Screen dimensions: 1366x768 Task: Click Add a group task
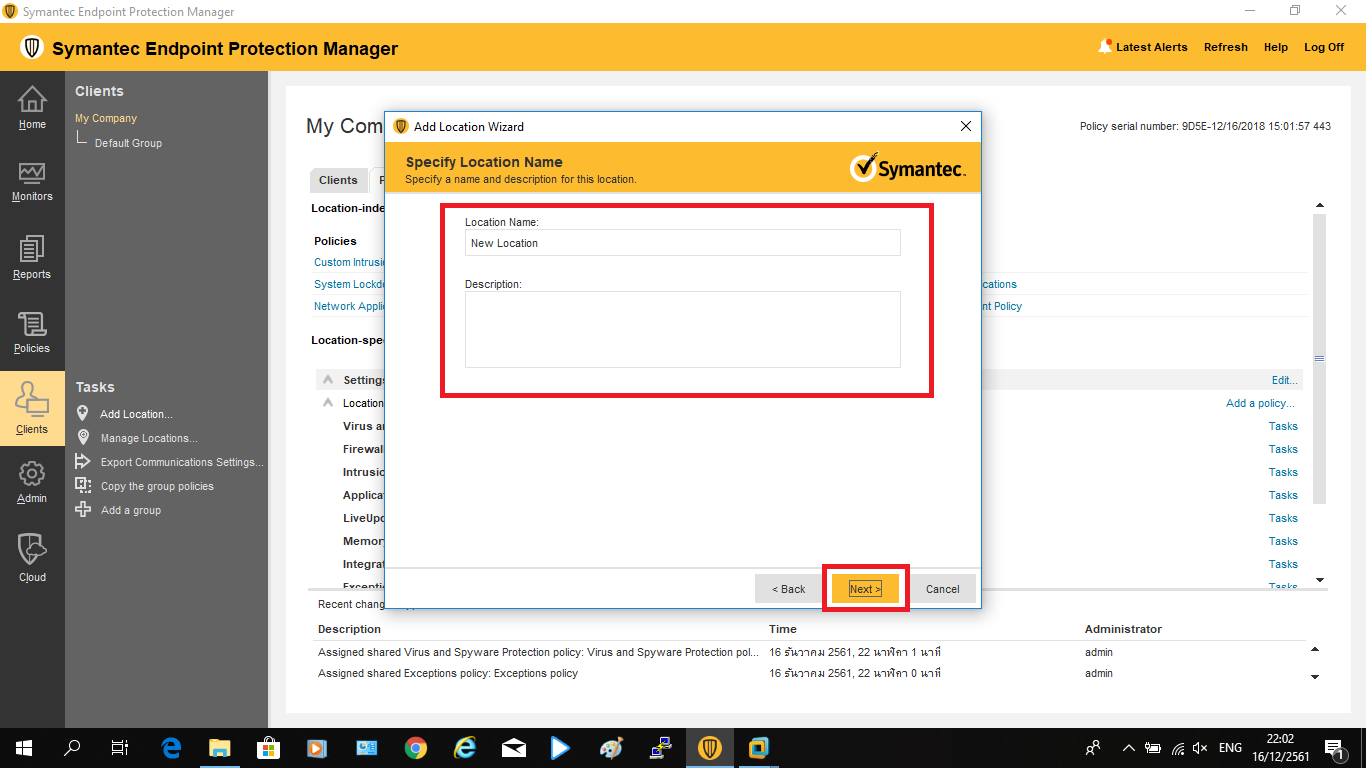pos(130,510)
